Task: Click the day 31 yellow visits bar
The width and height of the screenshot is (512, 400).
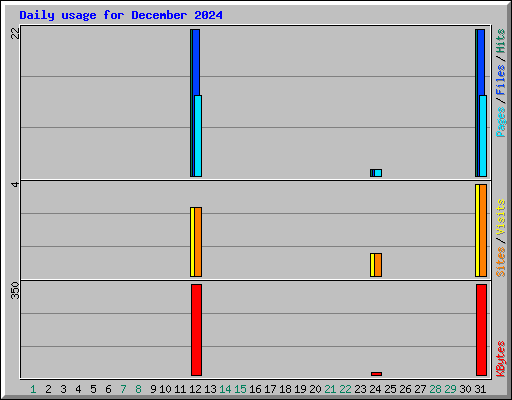Action: pyautogui.click(x=477, y=230)
